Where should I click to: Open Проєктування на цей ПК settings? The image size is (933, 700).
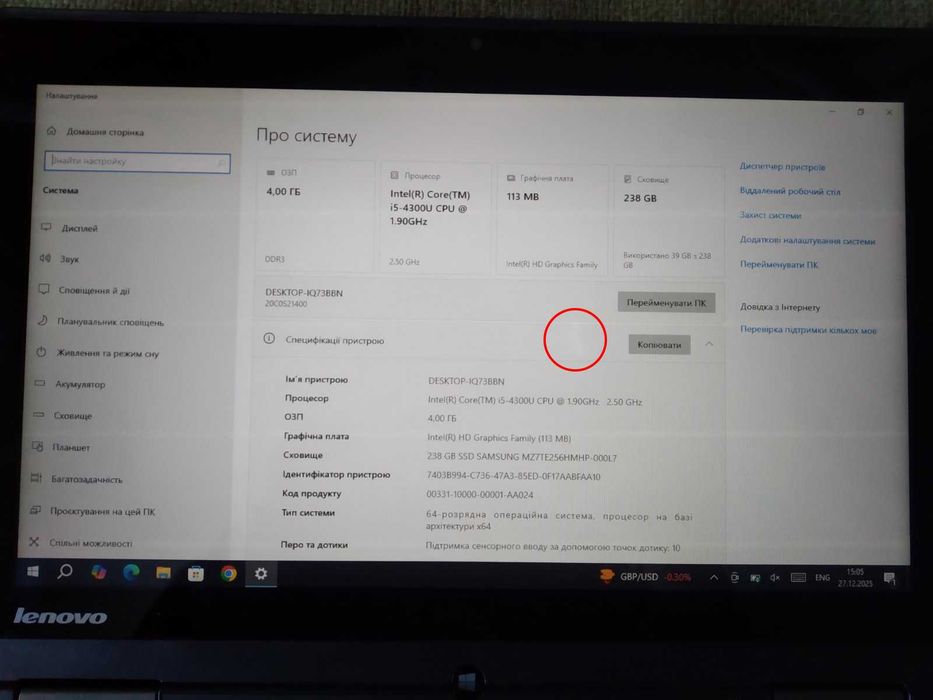point(93,511)
